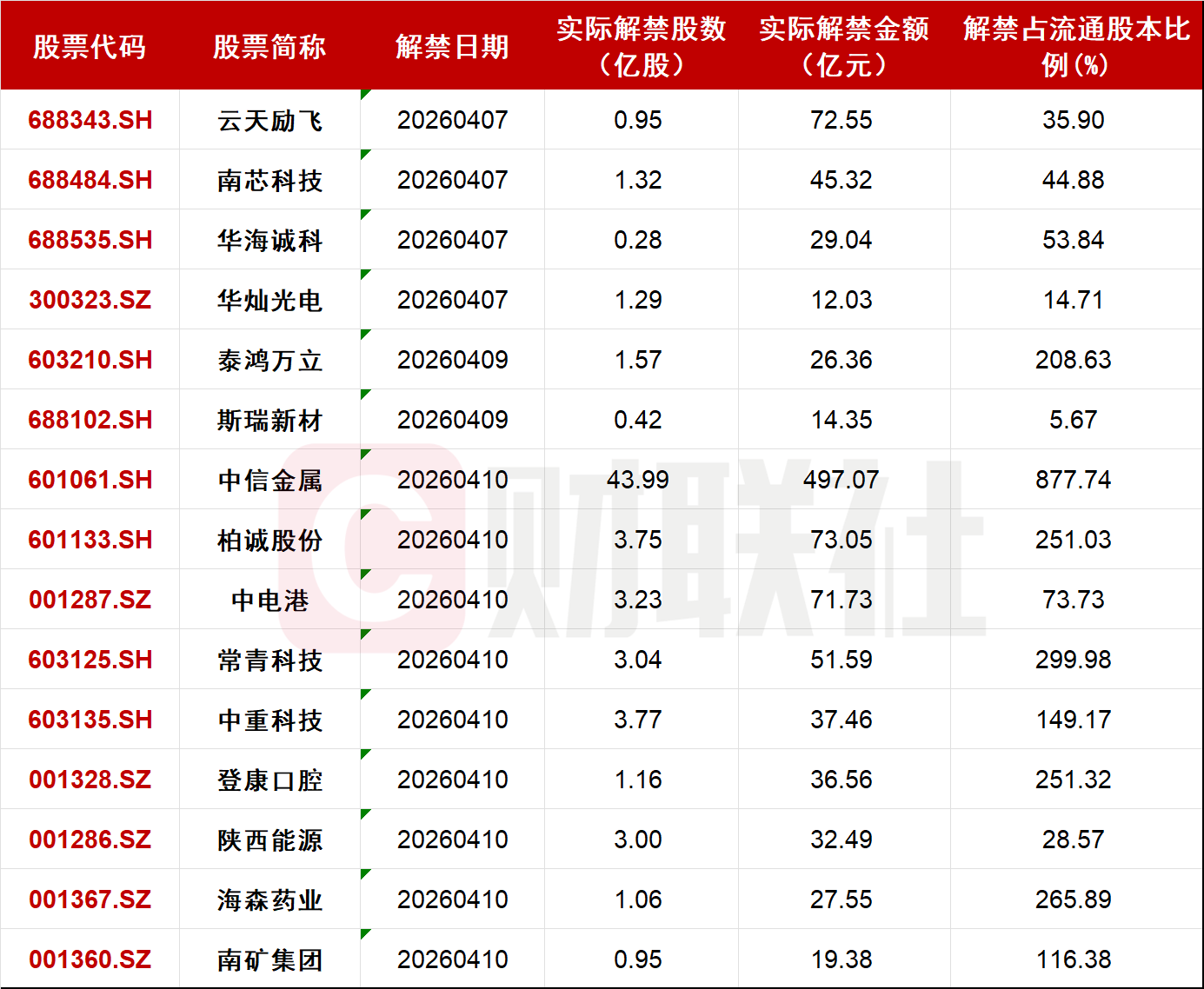The height and width of the screenshot is (989, 1204).
Task: Click the 股票简称 column header
Action: click(269, 47)
